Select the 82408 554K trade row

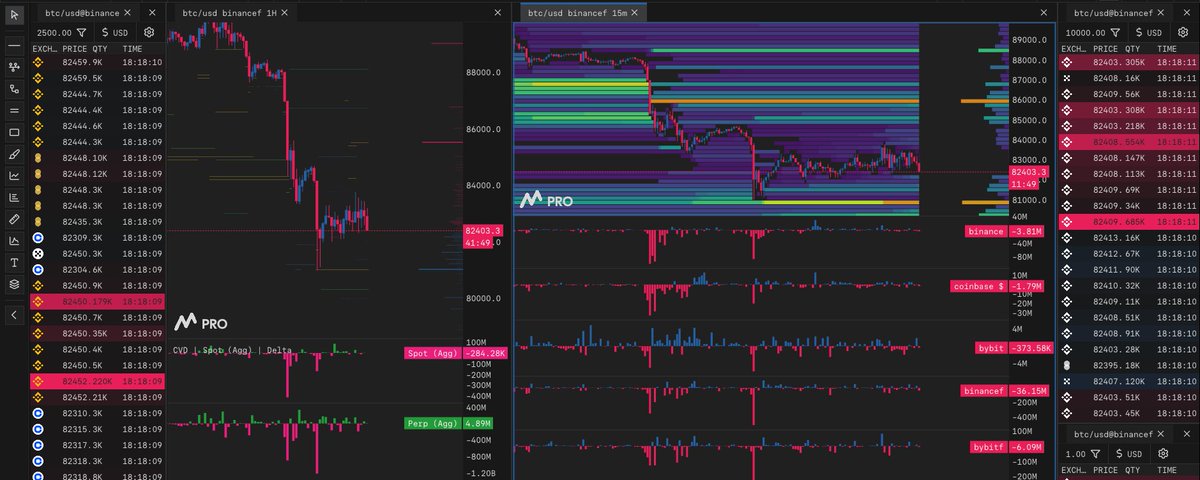1127,144
